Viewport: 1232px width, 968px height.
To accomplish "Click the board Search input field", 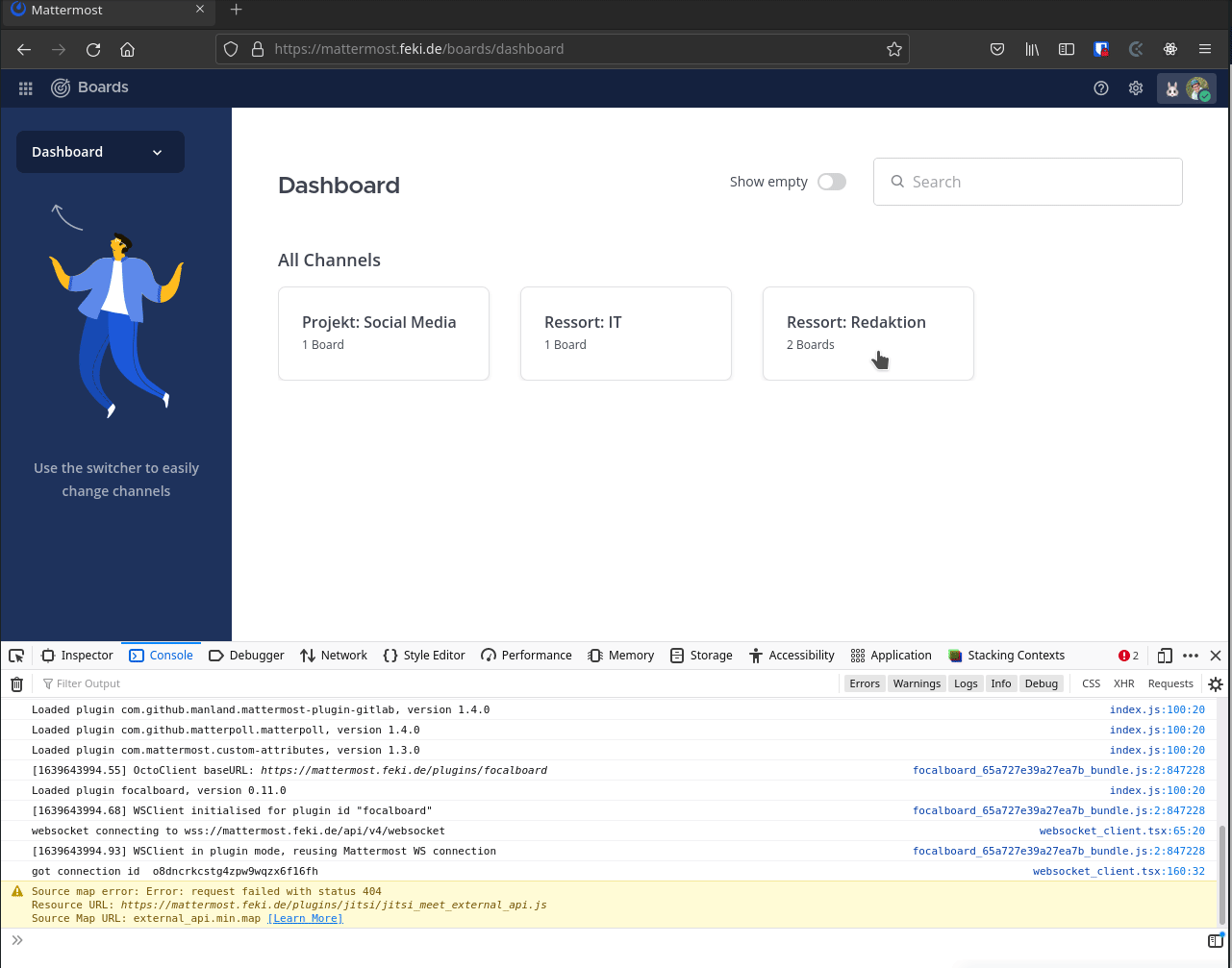I will [1027, 181].
